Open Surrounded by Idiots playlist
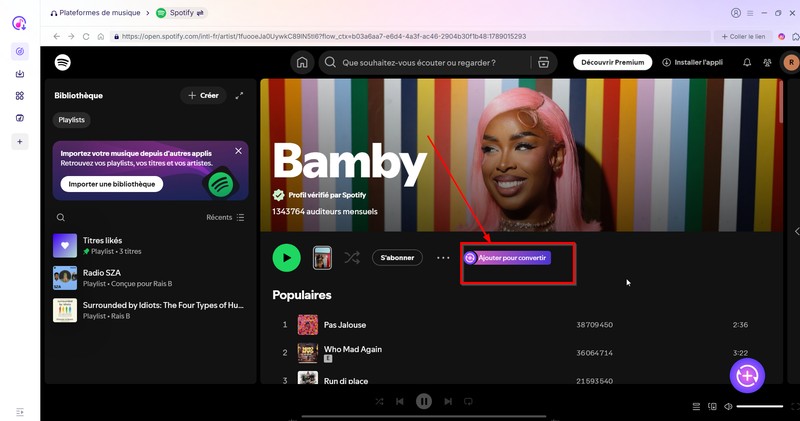 tap(150, 310)
